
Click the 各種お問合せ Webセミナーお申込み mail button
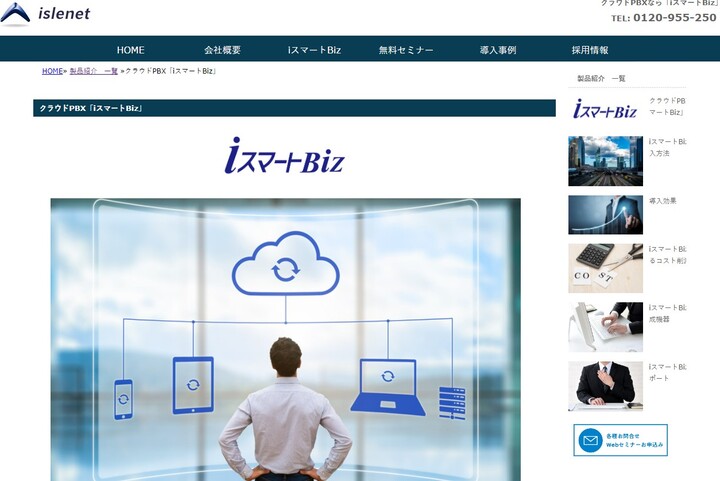point(620,440)
